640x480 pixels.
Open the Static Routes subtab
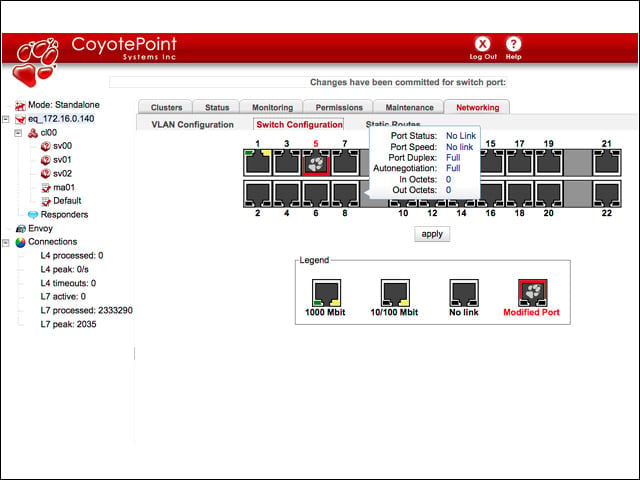pyautogui.click(x=393, y=123)
